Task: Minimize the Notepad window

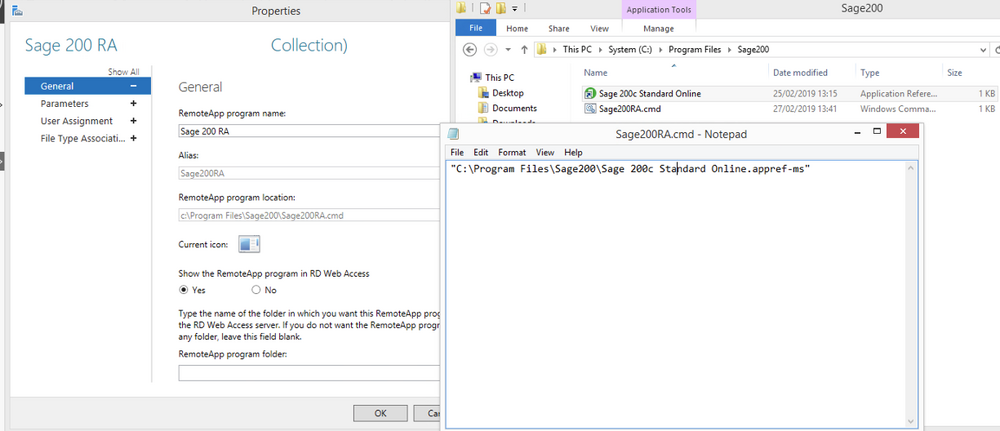Action: coord(858,132)
